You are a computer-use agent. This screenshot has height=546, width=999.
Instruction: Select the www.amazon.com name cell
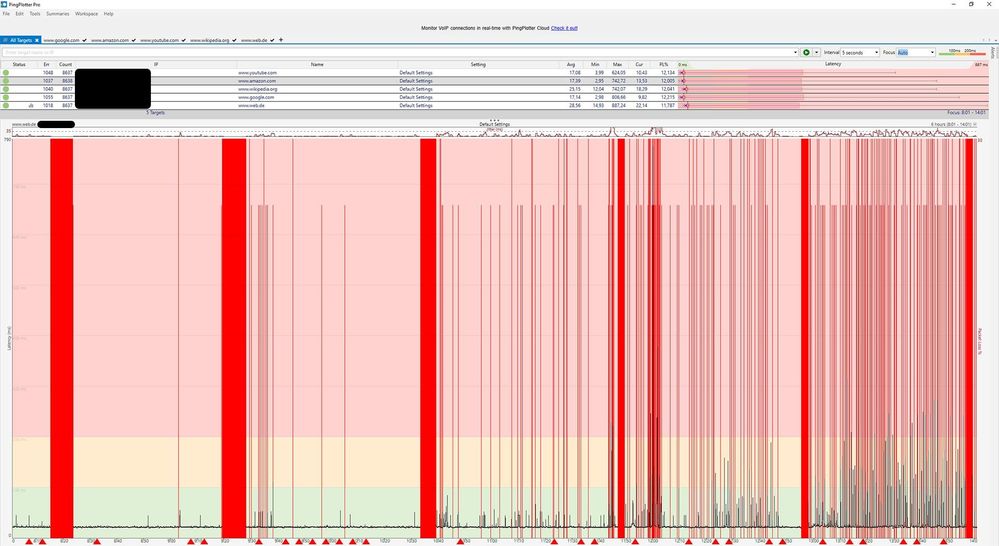pyautogui.click(x=257, y=81)
